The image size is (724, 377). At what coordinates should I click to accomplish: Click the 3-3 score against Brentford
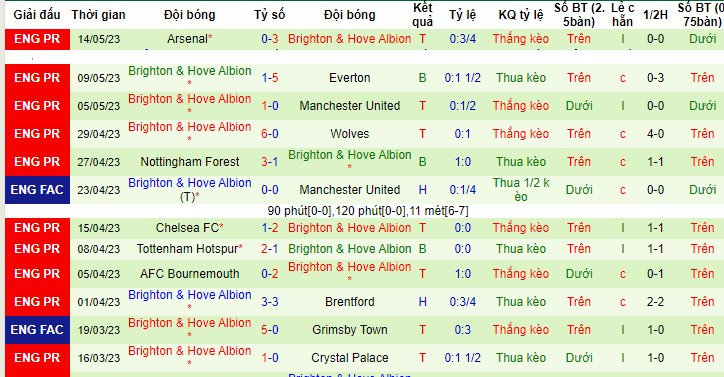[x=270, y=302]
